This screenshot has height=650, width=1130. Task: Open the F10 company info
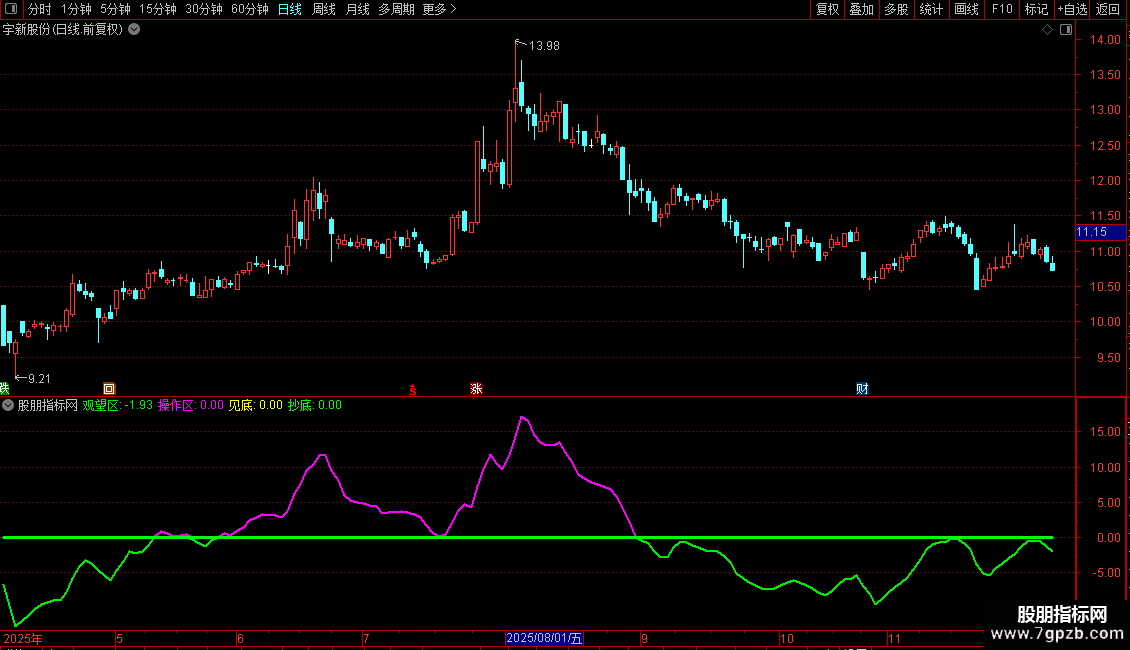click(1002, 9)
